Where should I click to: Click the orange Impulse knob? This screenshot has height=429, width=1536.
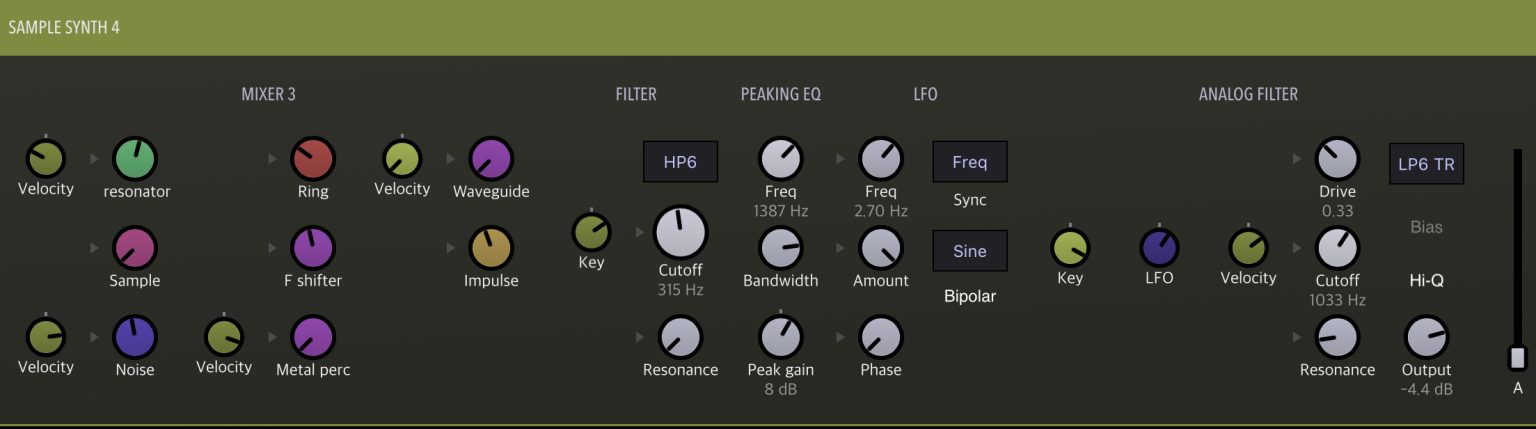point(491,248)
